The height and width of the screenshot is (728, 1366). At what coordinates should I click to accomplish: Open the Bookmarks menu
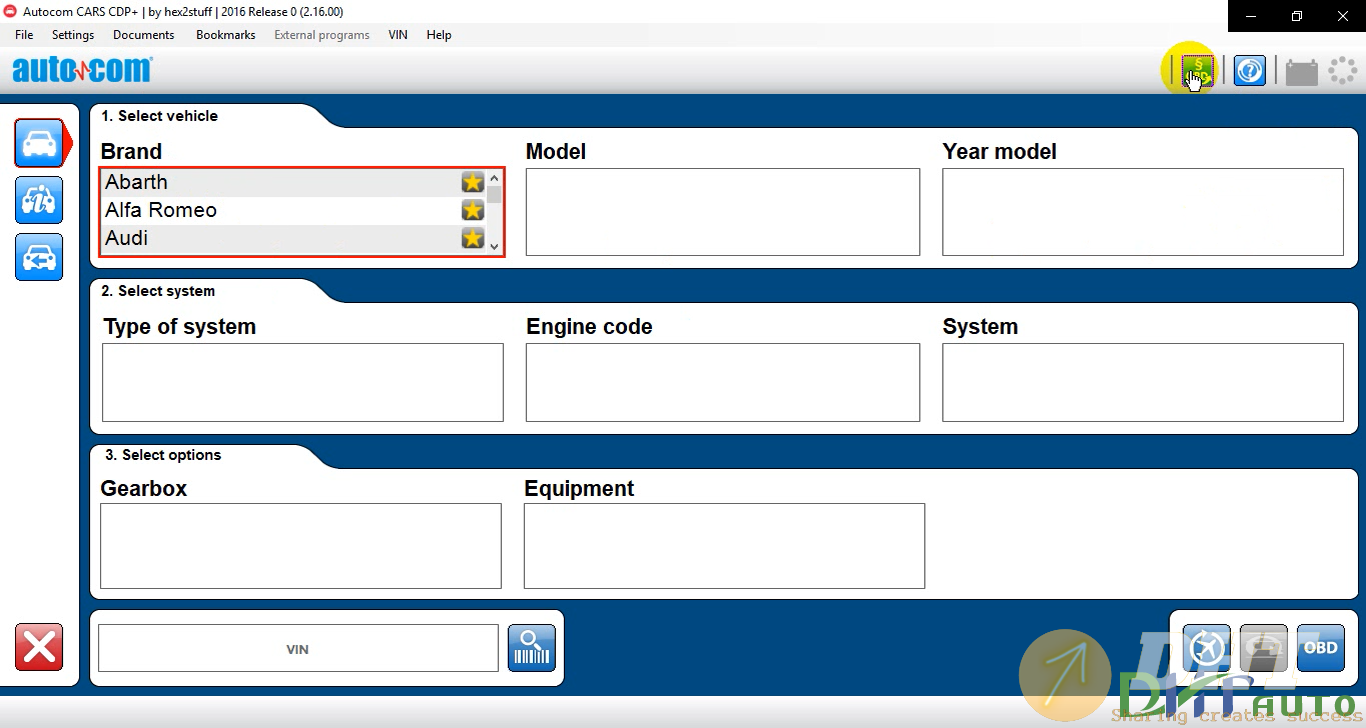point(226,35)
